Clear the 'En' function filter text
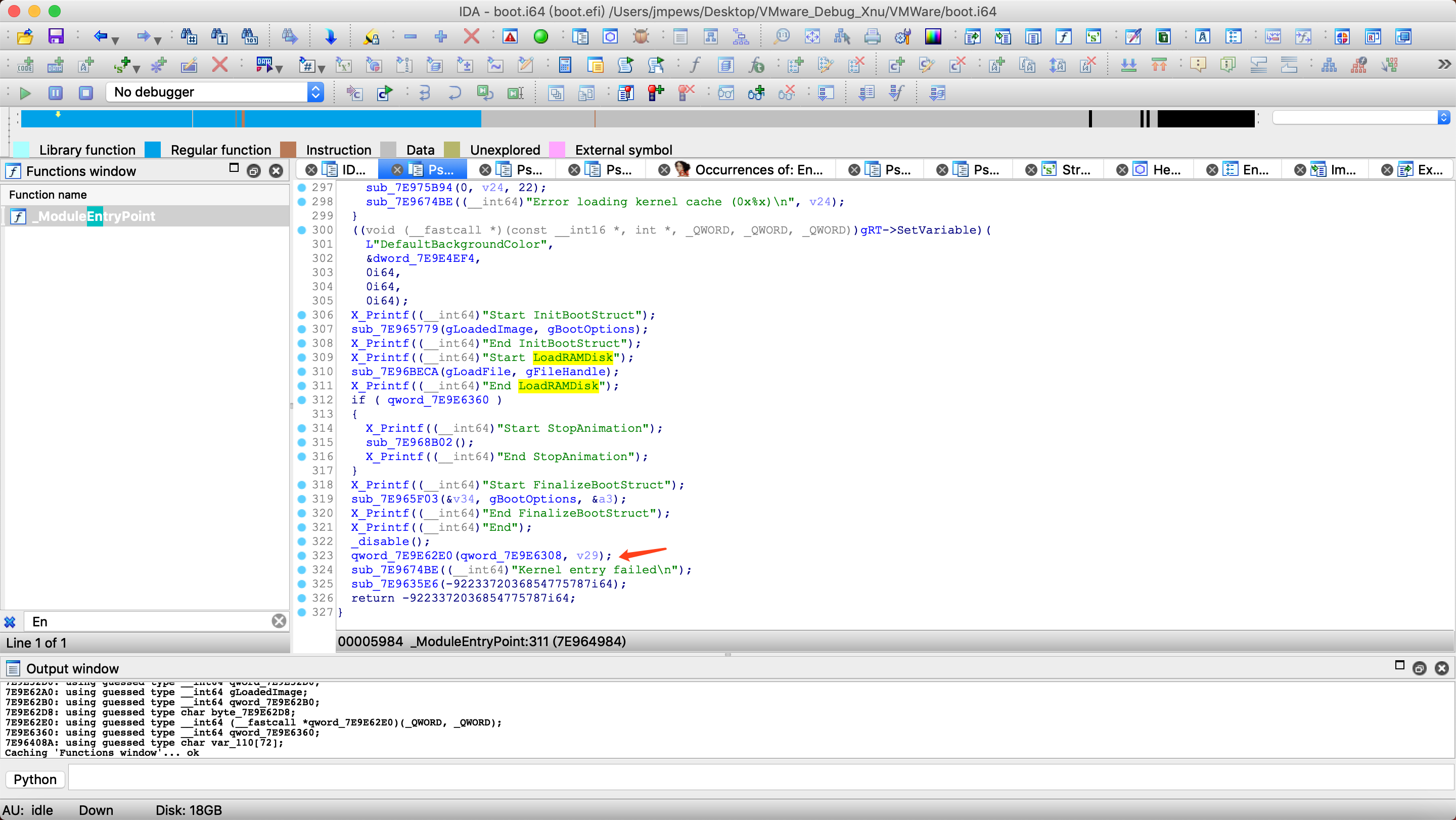1456x820 pixels. pos(279,621)
